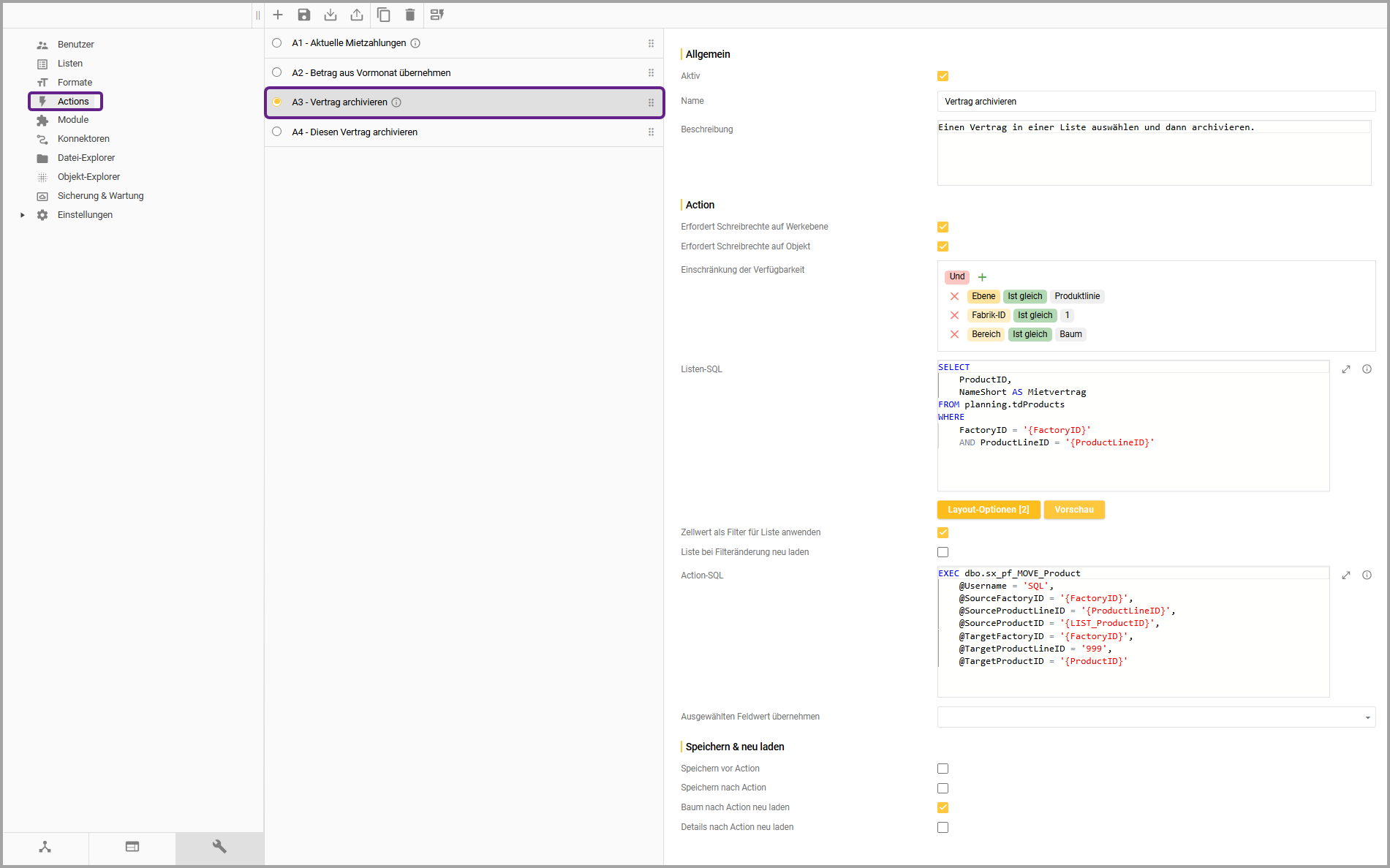Enable Liste bei Filteränderung neu laden
This screenshot has width=1390, height=868.
point(943,552)
